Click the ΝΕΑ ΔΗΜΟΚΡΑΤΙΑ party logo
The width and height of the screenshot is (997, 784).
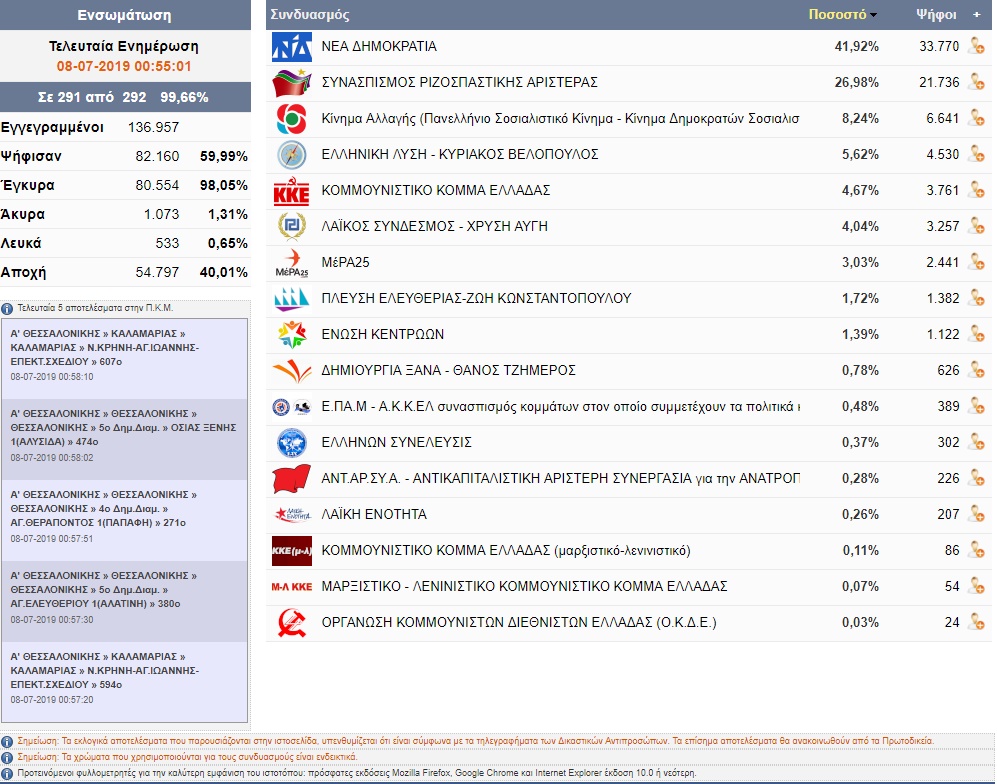click(x=292, y=47)
